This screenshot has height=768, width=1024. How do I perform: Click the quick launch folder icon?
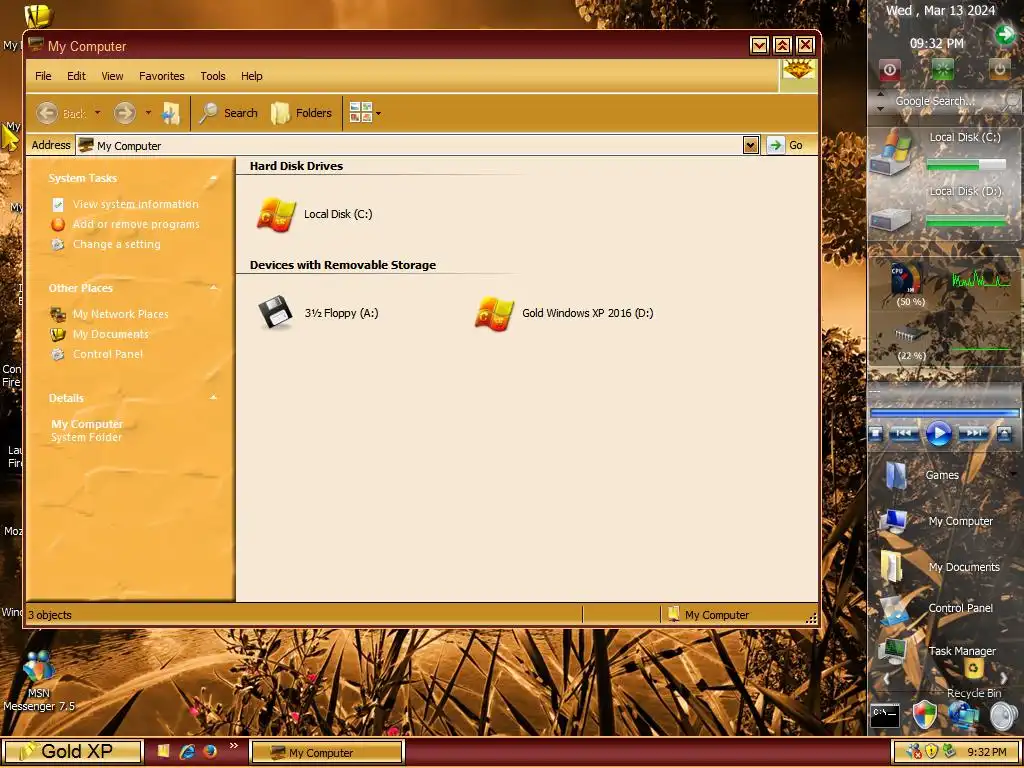pos(163,751)
